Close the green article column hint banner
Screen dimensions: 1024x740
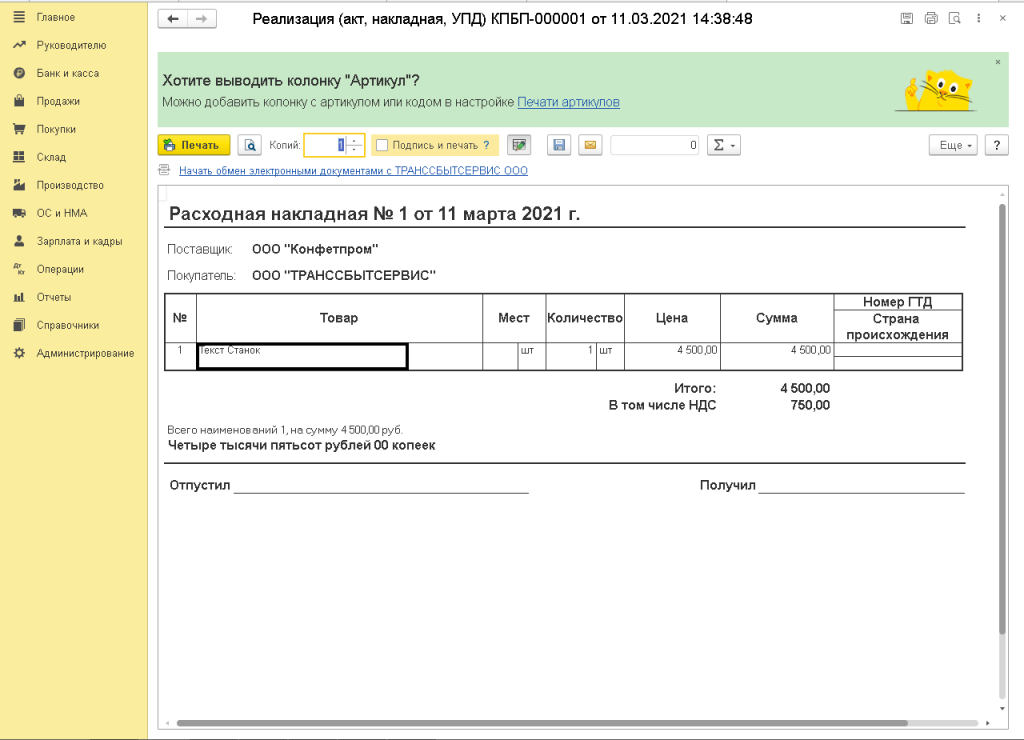tap(997, 62)
